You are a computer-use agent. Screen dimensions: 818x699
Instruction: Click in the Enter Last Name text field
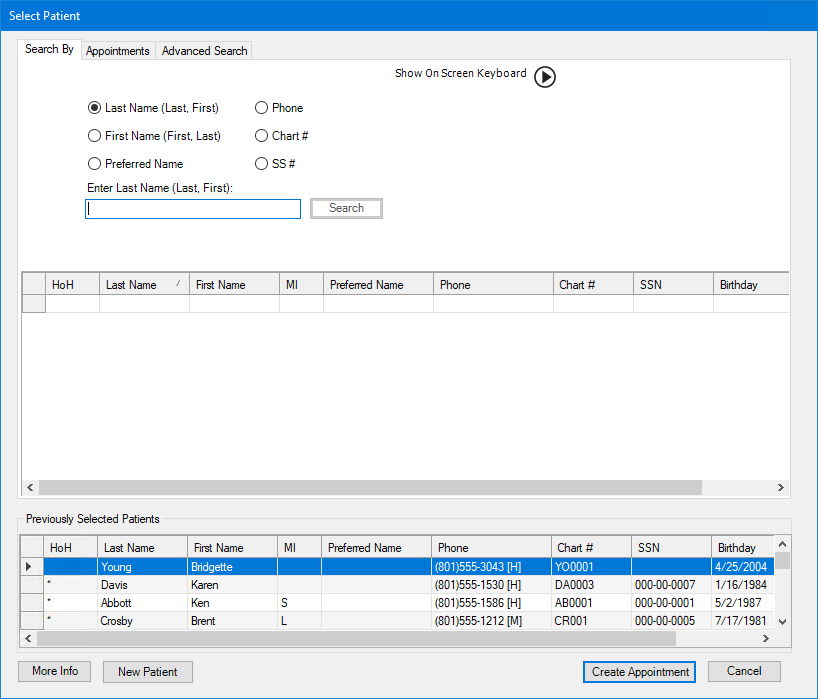(x=193, y=209)
